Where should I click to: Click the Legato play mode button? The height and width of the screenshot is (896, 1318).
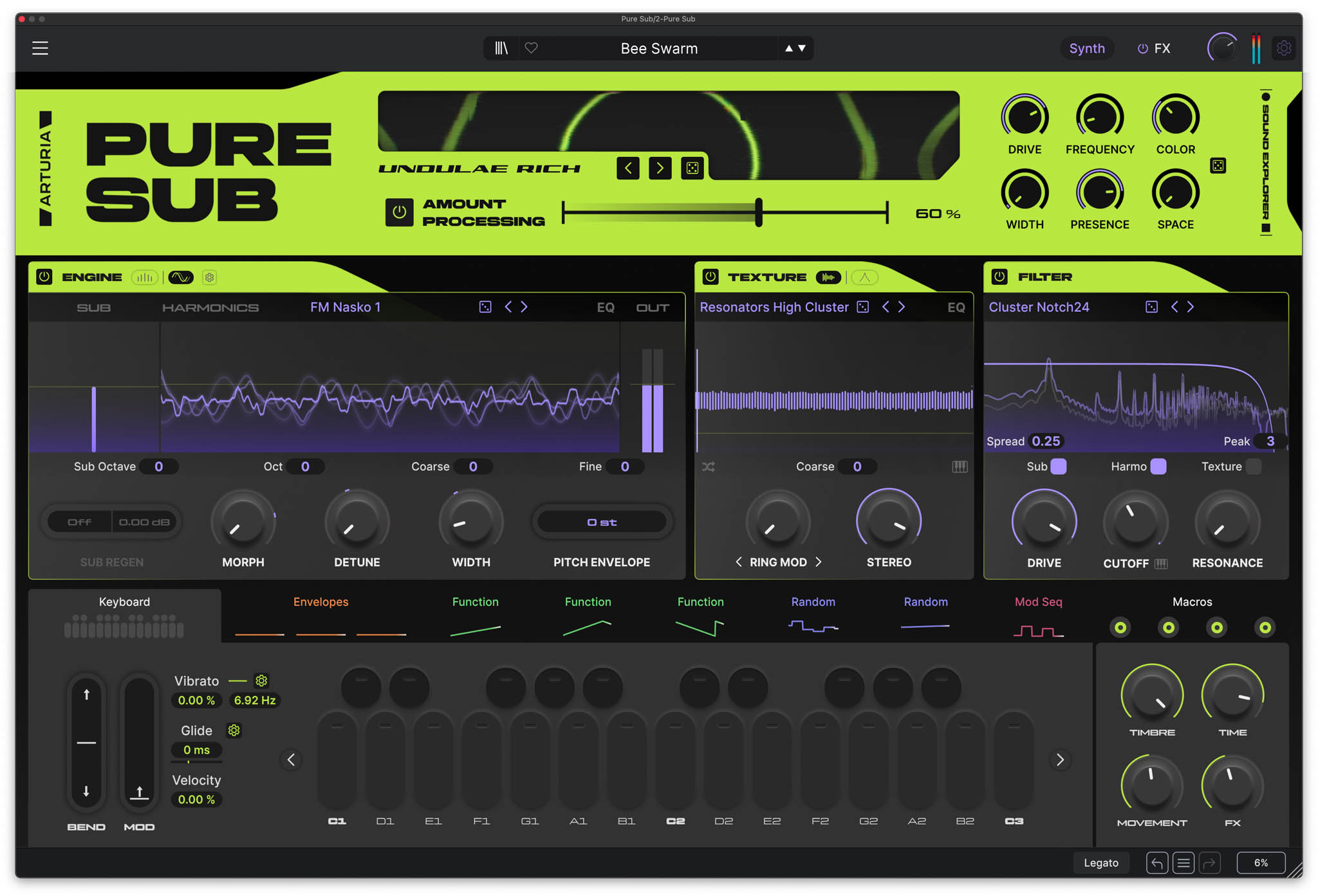[1101, 863]
